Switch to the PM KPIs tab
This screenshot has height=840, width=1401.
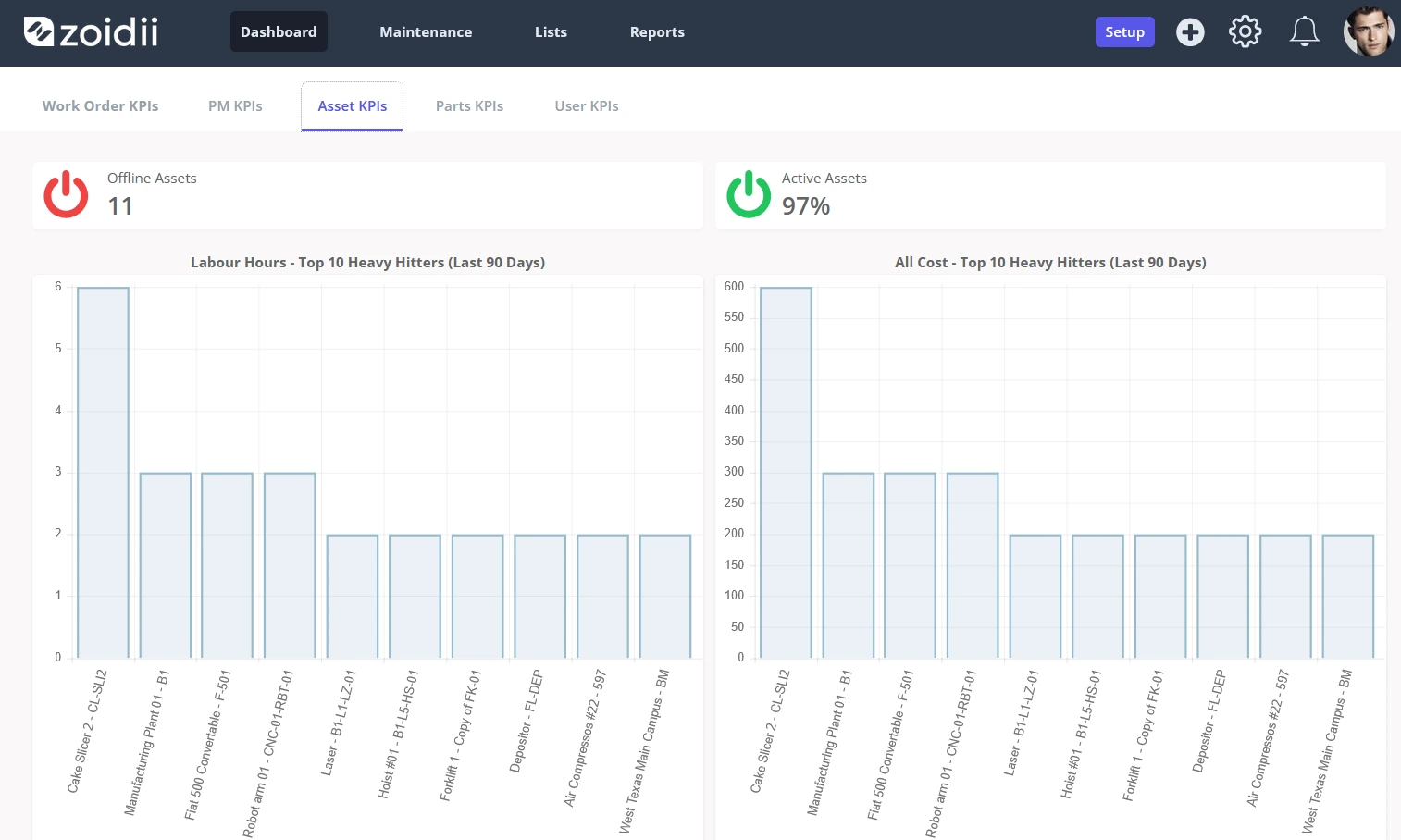235,106
